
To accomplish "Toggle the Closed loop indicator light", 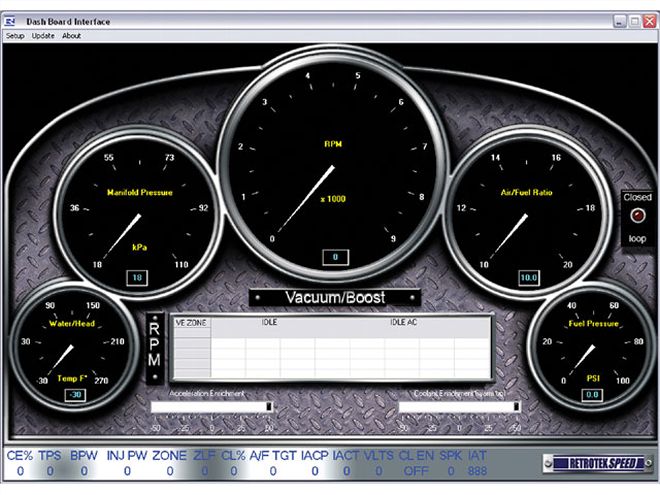I will 638,216.
